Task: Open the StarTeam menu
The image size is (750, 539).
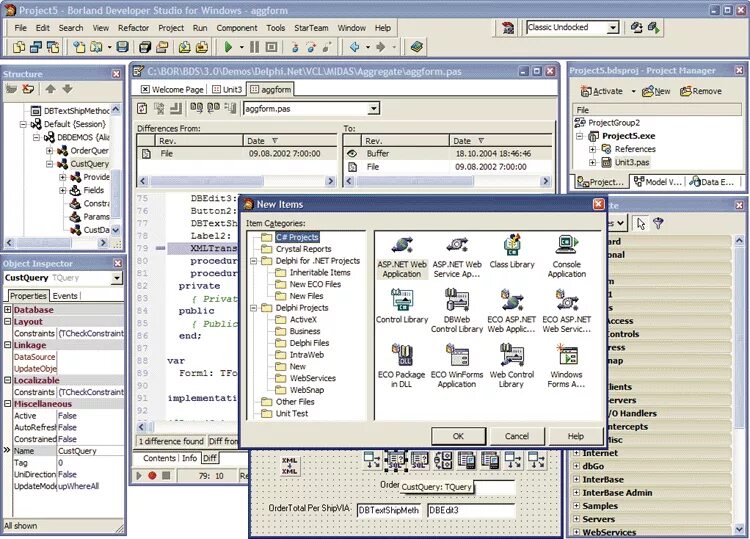Action: [311, 28]
